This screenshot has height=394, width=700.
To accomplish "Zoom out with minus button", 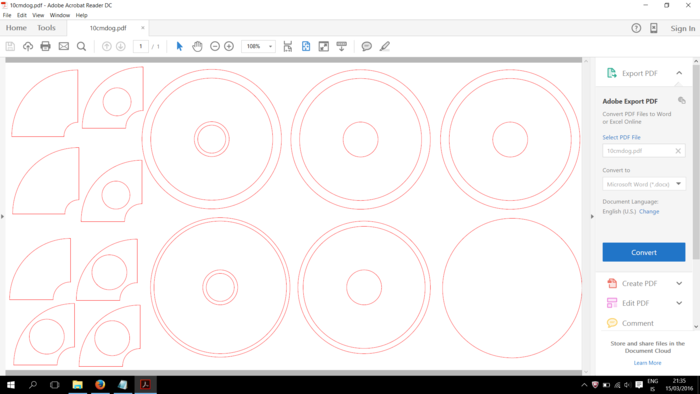I will pos(215,46).
